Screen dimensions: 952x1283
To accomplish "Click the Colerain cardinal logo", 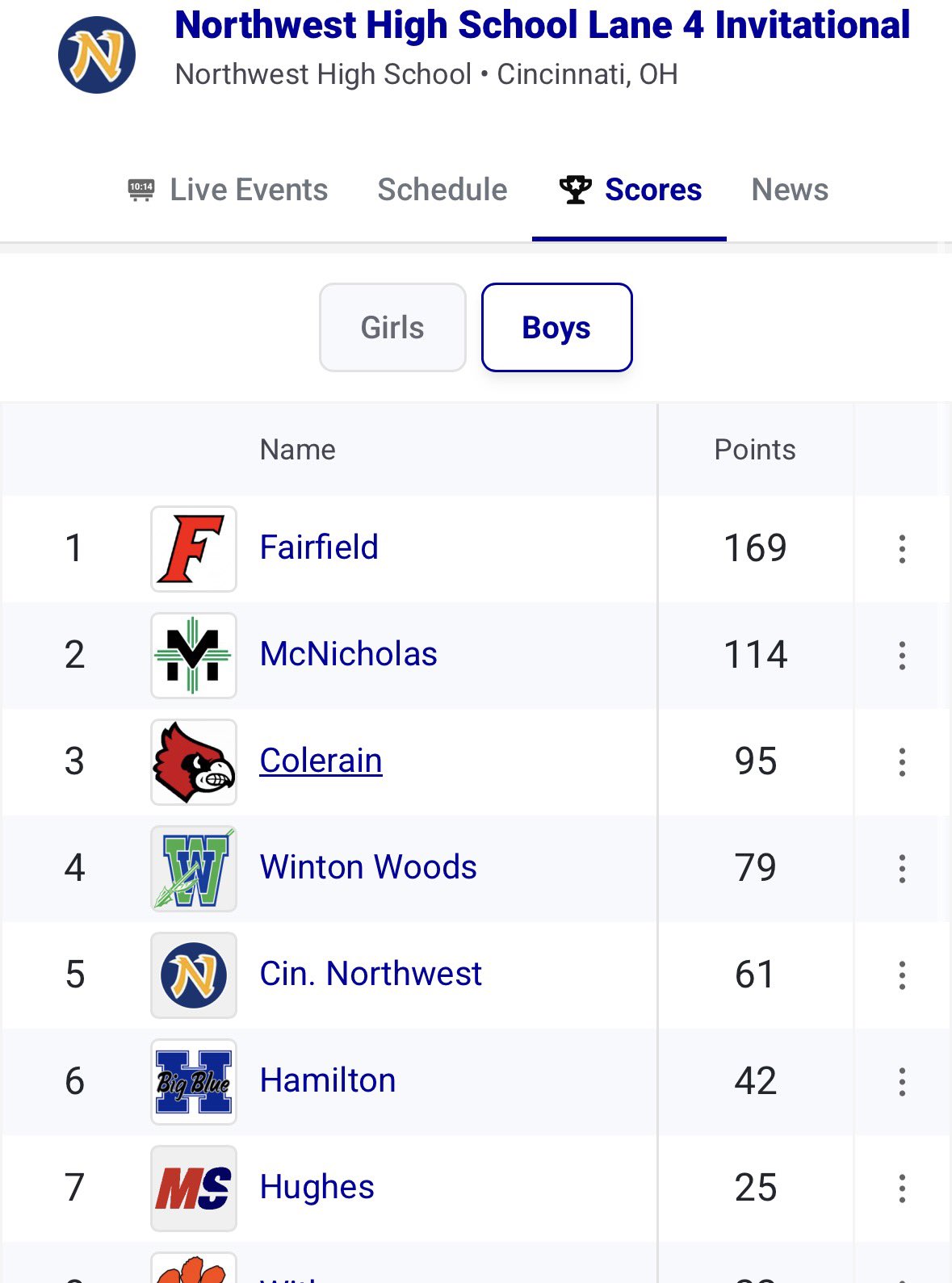I will (194, 762).
